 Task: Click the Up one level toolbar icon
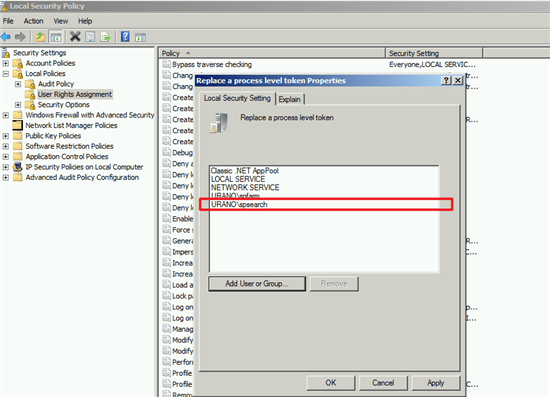point(40,36)
